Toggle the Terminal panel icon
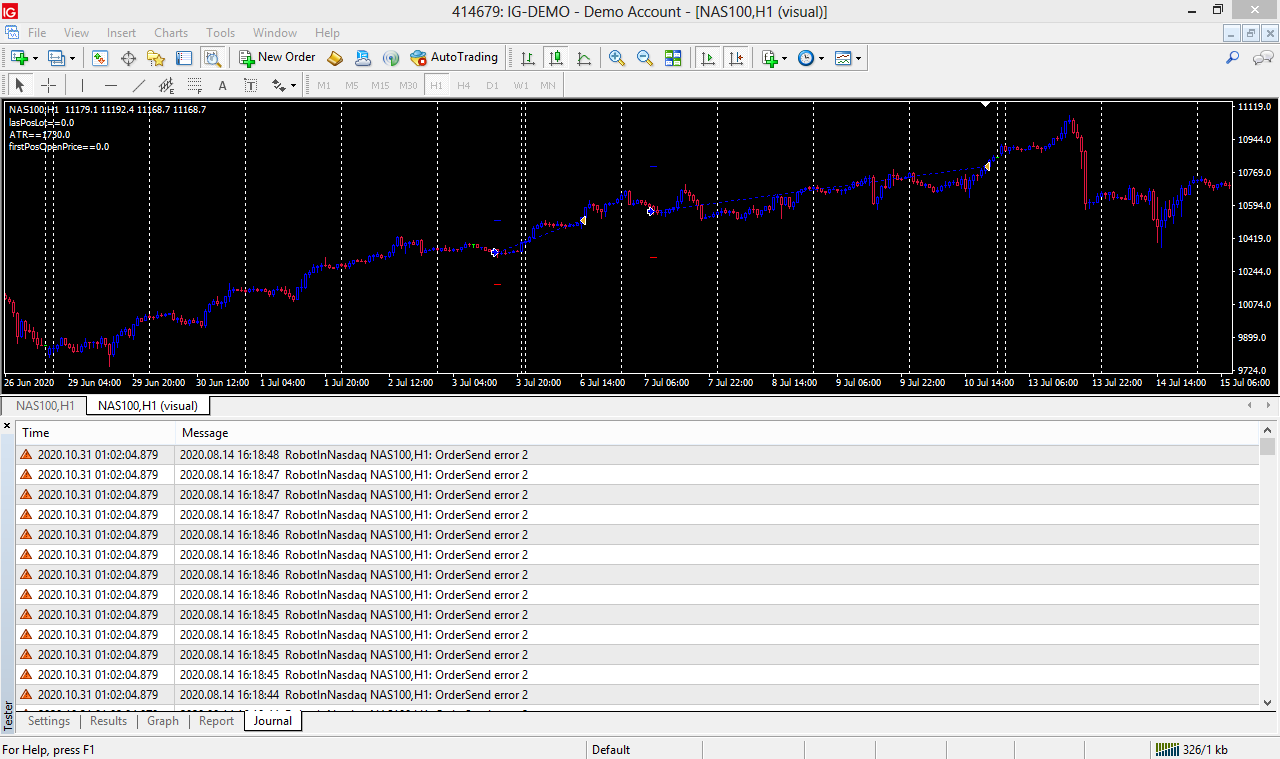The image size is (1280, 759). (x=184, y=58)
